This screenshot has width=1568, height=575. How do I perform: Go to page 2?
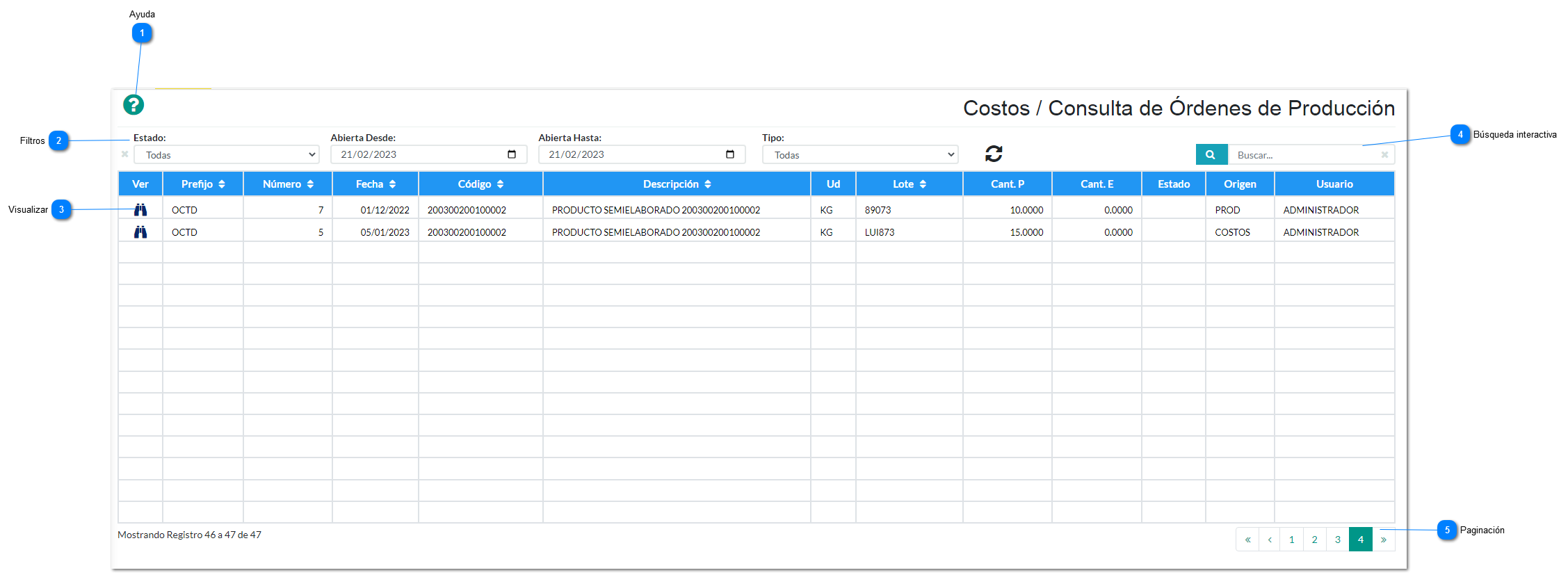coord(1315,540)
